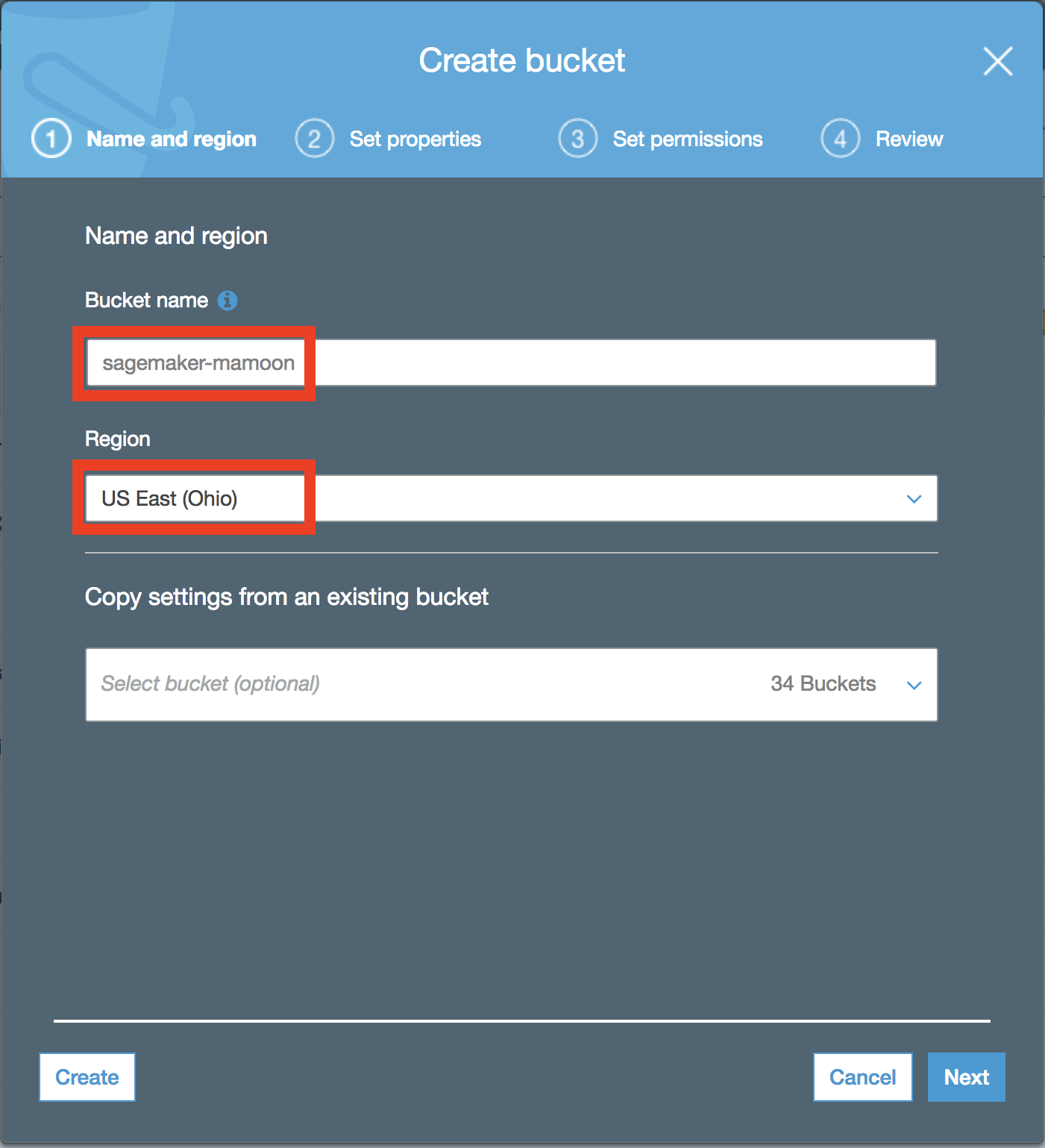
Task: Expand the Select bucket chevron arrow
Action: (914, 686)
